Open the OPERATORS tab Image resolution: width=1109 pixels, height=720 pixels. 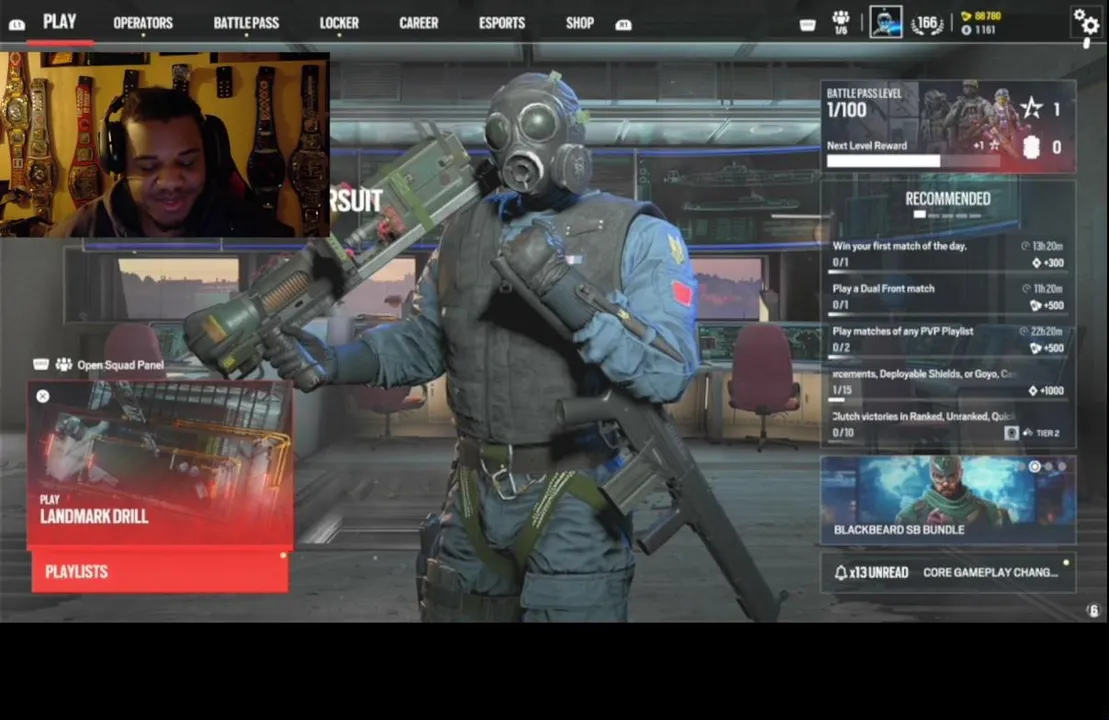click(143, 23)
